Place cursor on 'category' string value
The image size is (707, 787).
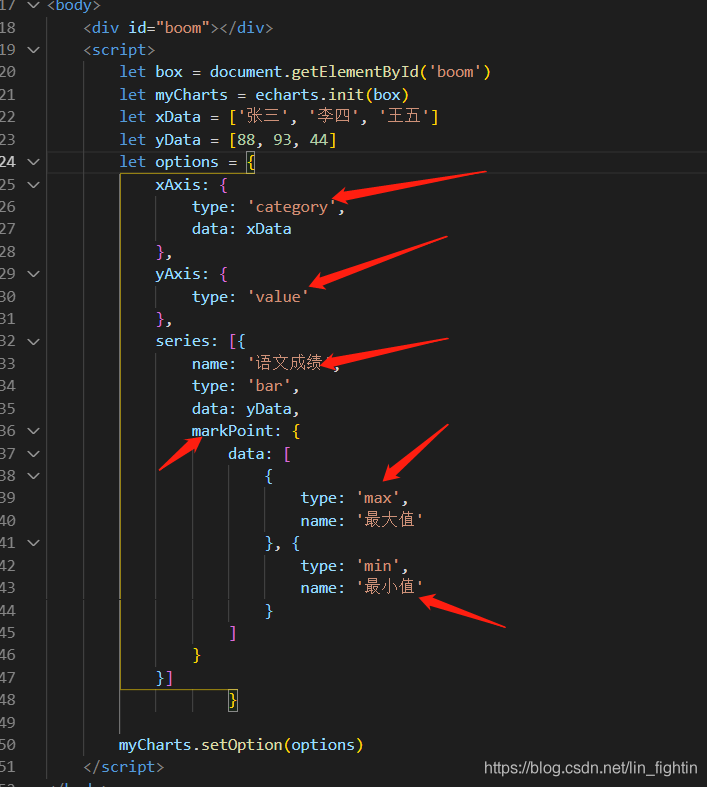click(x=292, y=207)
